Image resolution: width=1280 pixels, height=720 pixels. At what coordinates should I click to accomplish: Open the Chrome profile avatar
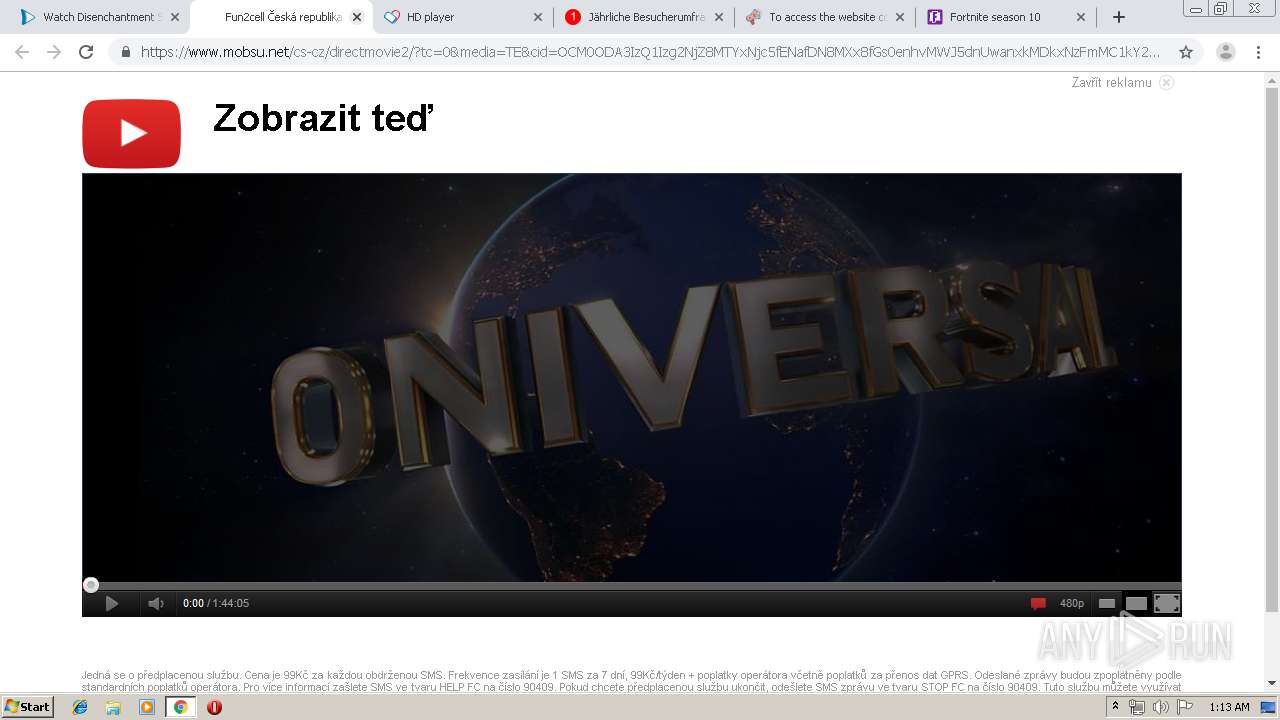tap(1225, 52)
